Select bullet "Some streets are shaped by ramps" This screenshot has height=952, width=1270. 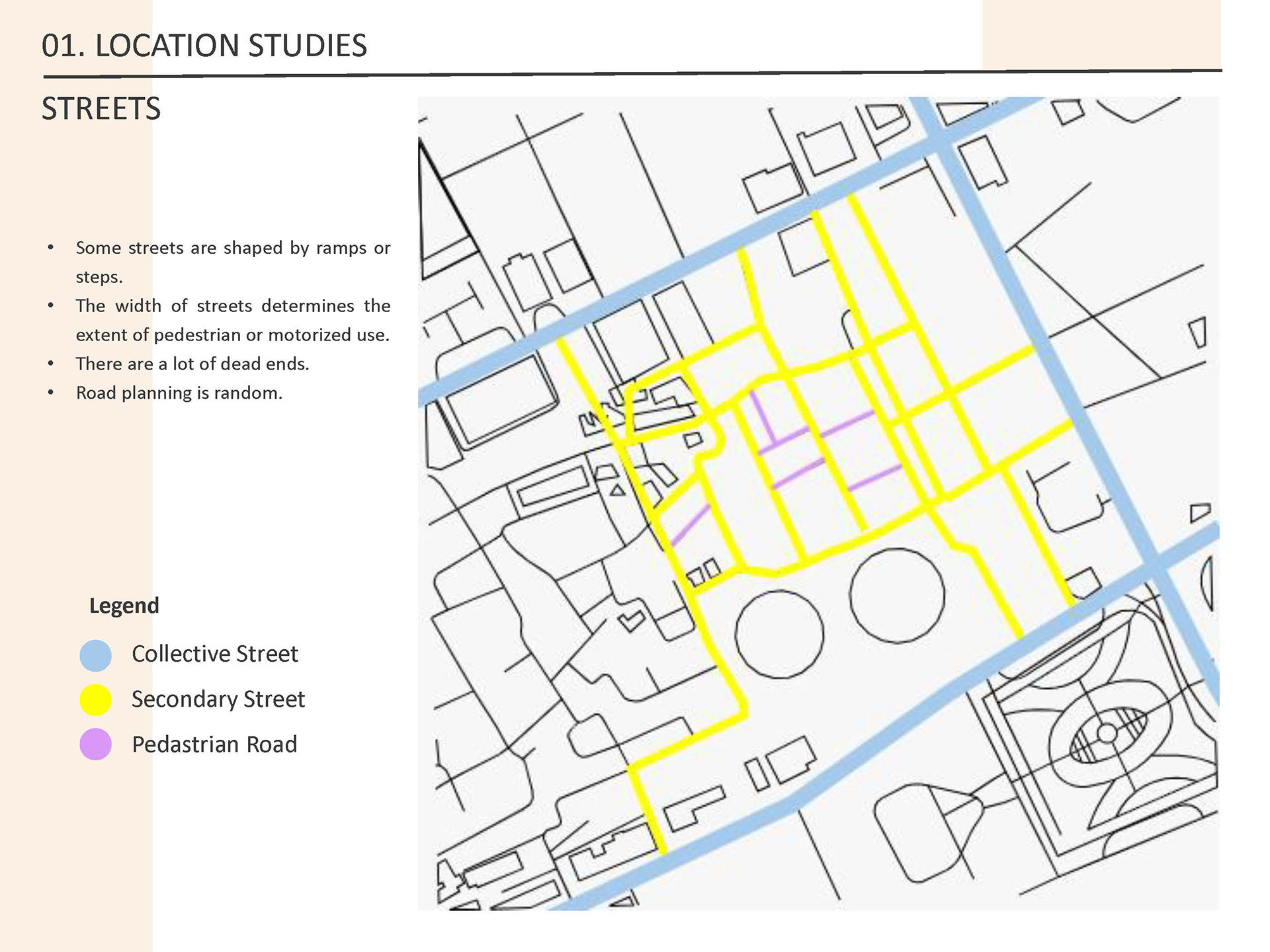[233, 262]
